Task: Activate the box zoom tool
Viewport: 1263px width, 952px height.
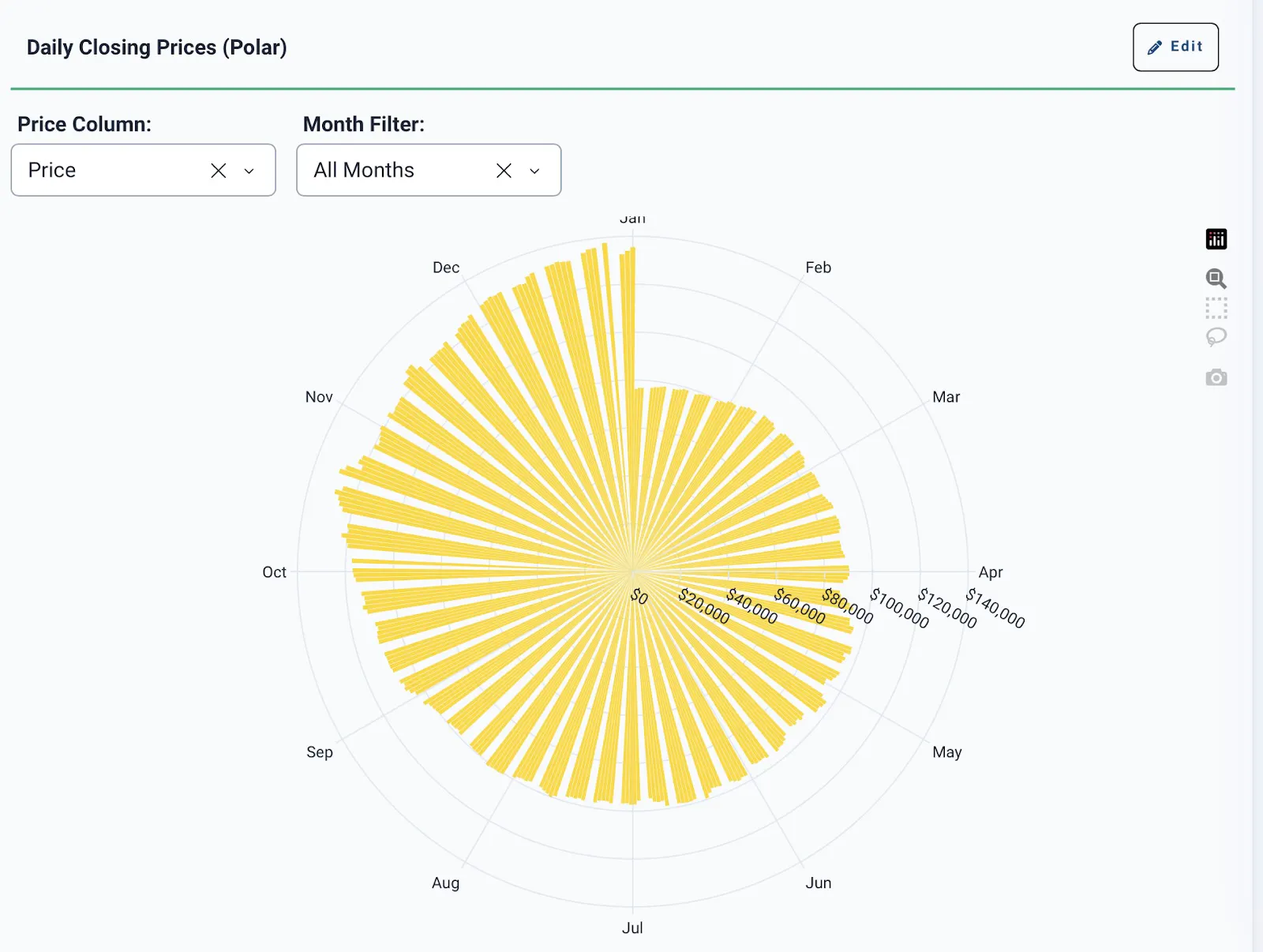Action: [1216, 278]
